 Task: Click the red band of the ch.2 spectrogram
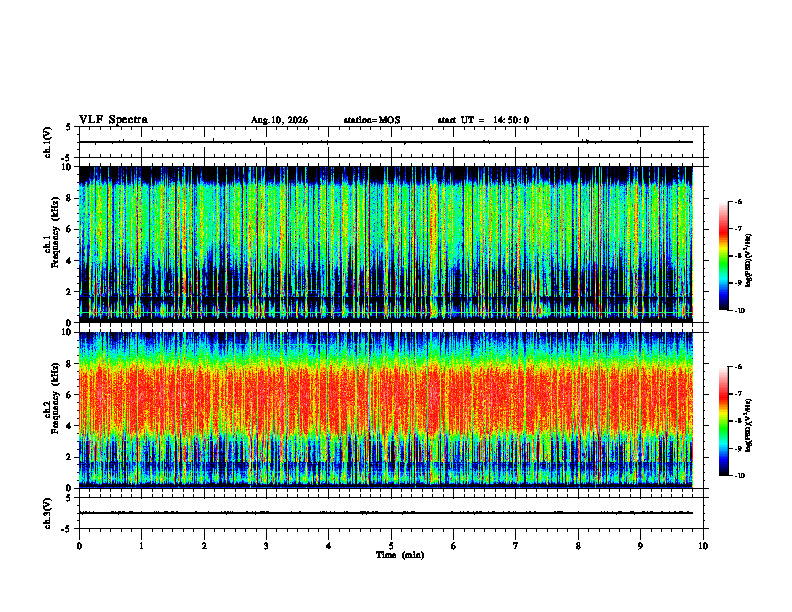tap(386, 399)
